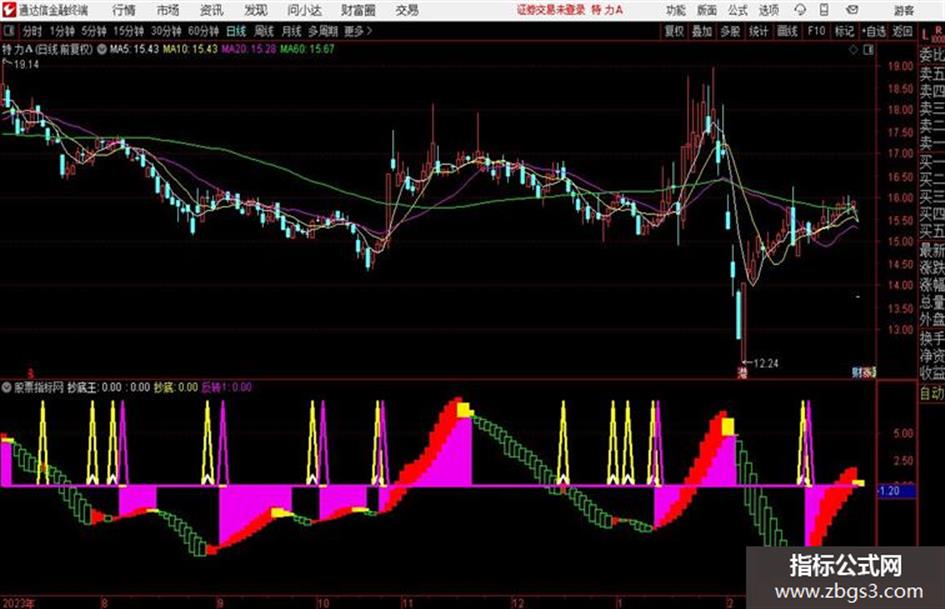The width and height of the screenshot is (945, 609).
Task: Click the 画线 drawing toolbar button
Action: pyautogui.click(x=787, y=31)
